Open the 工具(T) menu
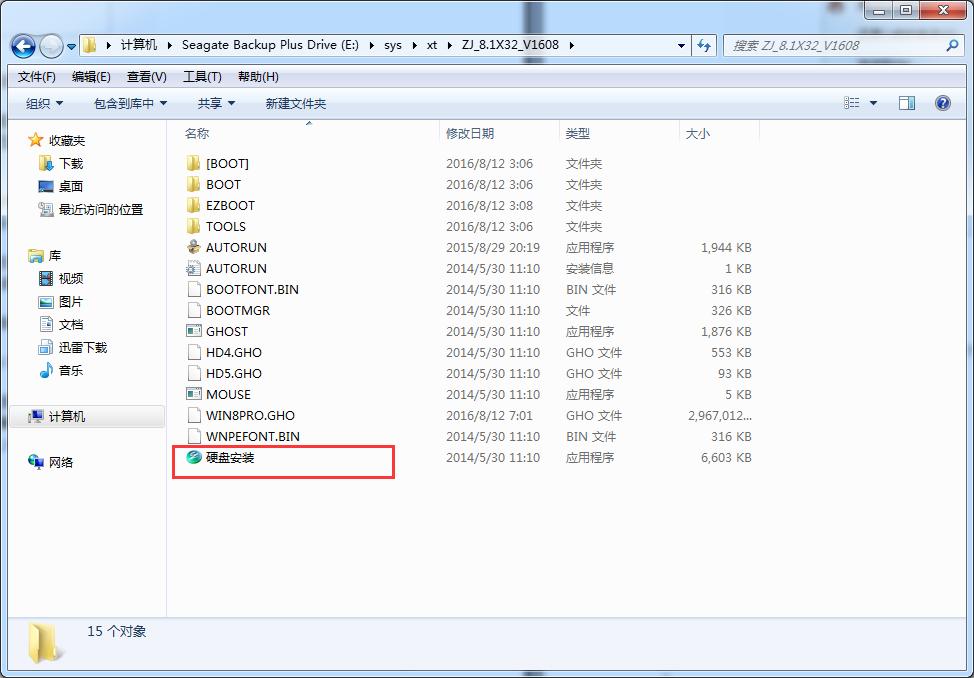 point(201,77)
